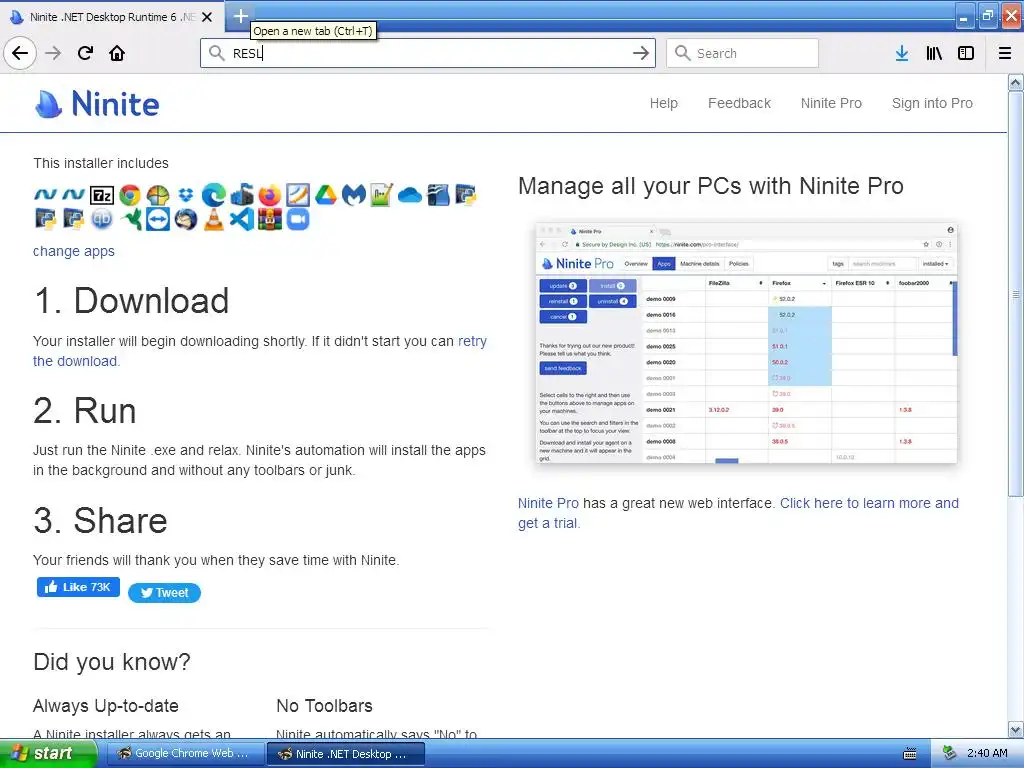Screen dimensions: 1024x768
Task: Select the Ninite .NET Desktop Runtime tab
Action: [112, 17]
